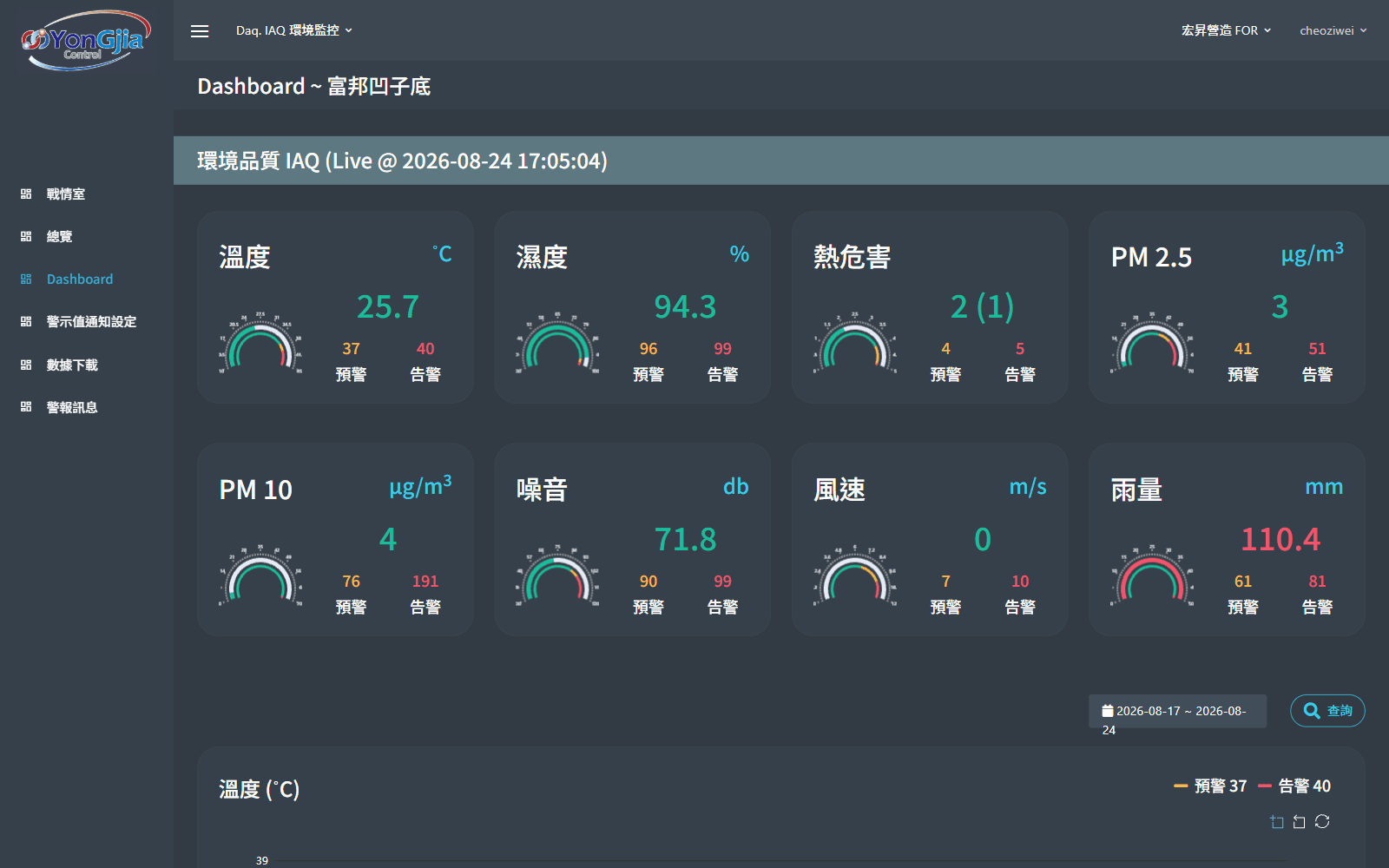Click the 溫度 (°C) chart title

point(259,790)
